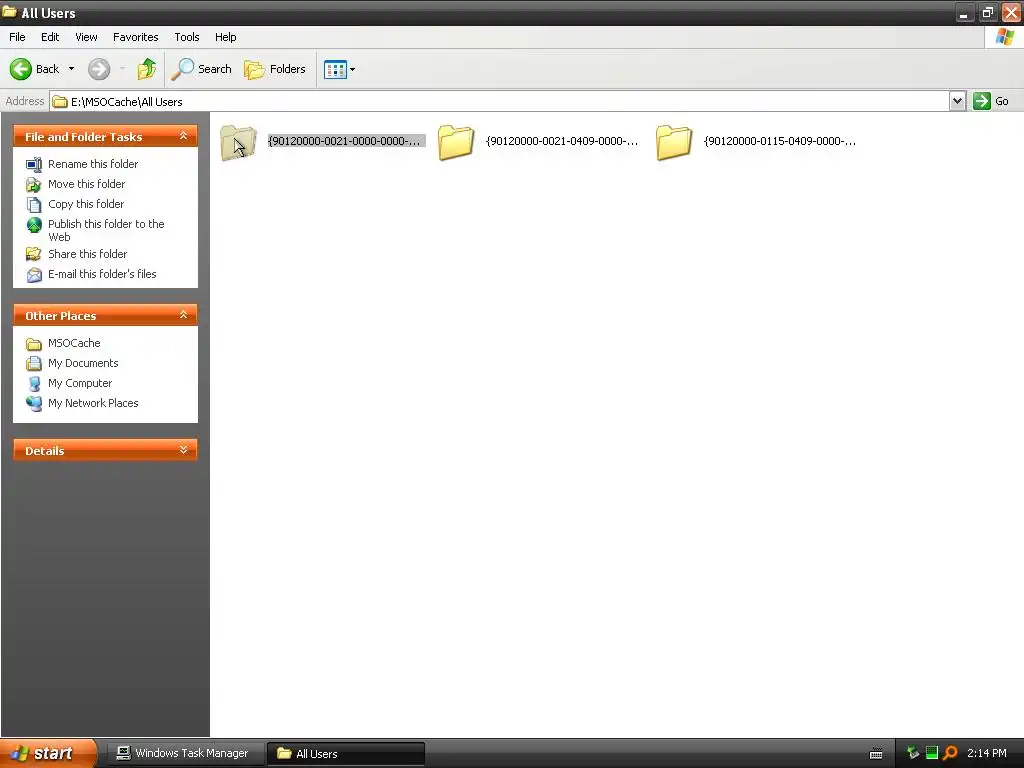Viewport: 1024px width, 768px height.
Task: Click Rename this folder link
Action: pyautogui.click(x=93, y=164)
